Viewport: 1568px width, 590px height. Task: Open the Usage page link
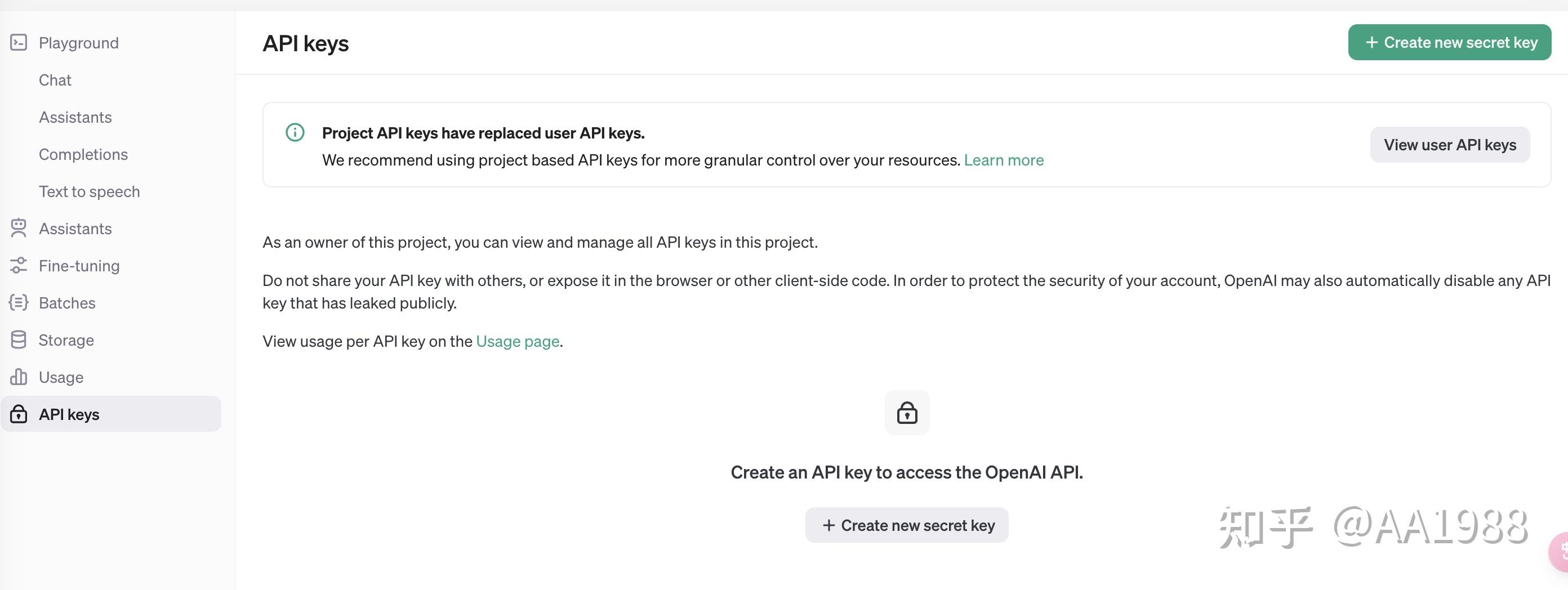(518, 341)
